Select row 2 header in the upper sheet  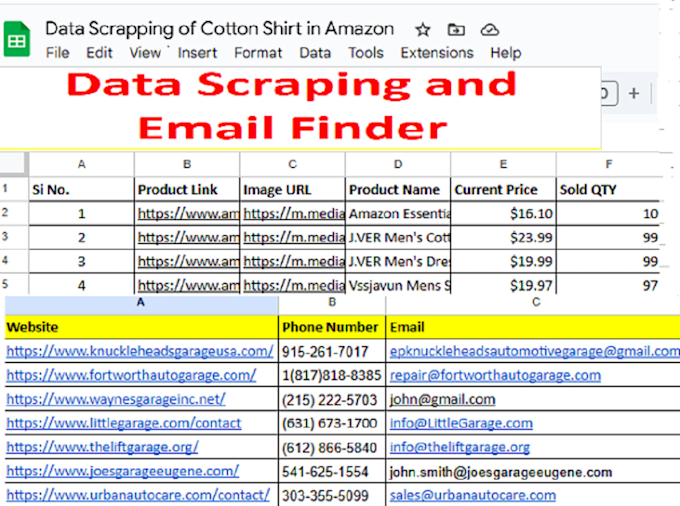click(x=14, y=213)
